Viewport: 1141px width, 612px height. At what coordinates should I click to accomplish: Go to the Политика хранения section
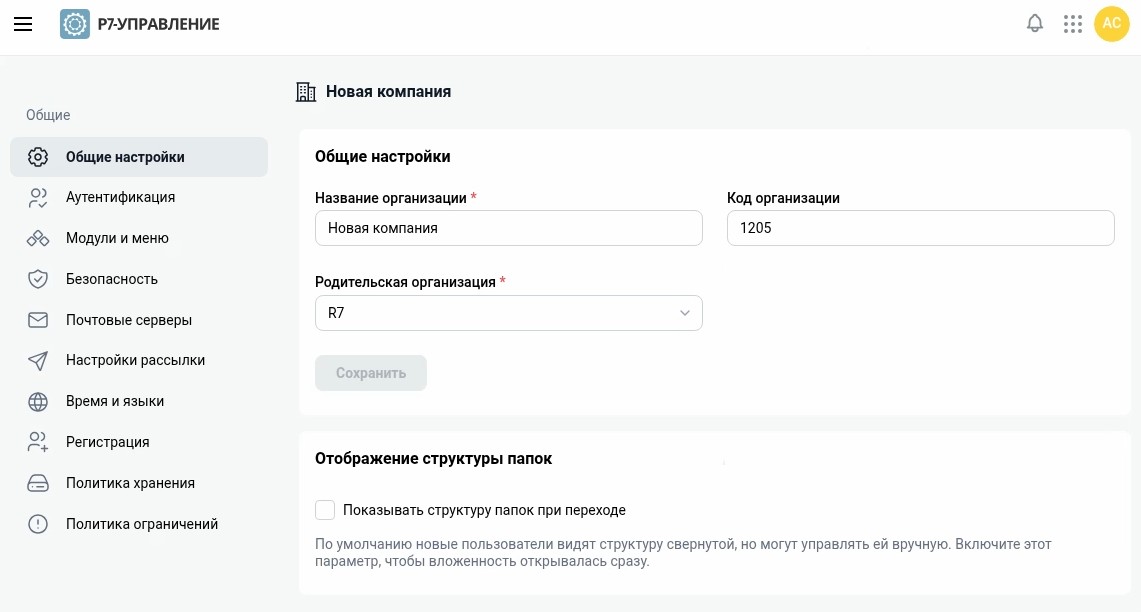(139, 482)
